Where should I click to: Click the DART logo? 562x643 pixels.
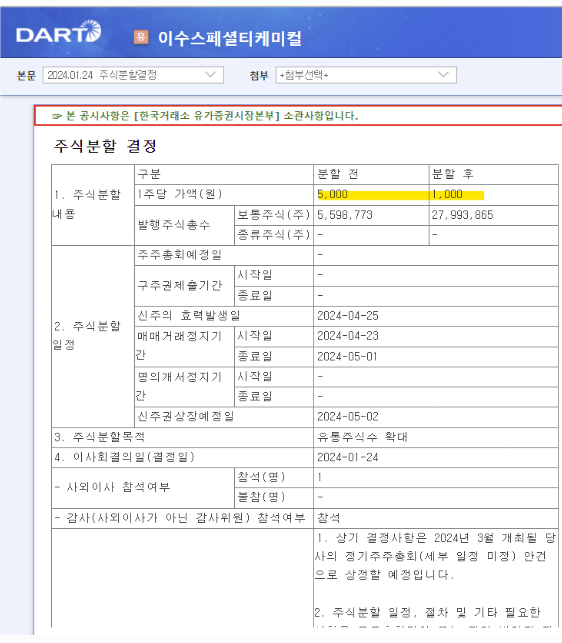(58, 32)
